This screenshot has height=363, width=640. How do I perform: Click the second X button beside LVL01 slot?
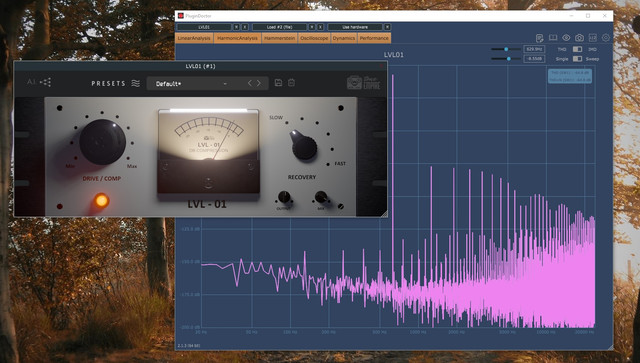pyautogui.click(x=244, y=27)
